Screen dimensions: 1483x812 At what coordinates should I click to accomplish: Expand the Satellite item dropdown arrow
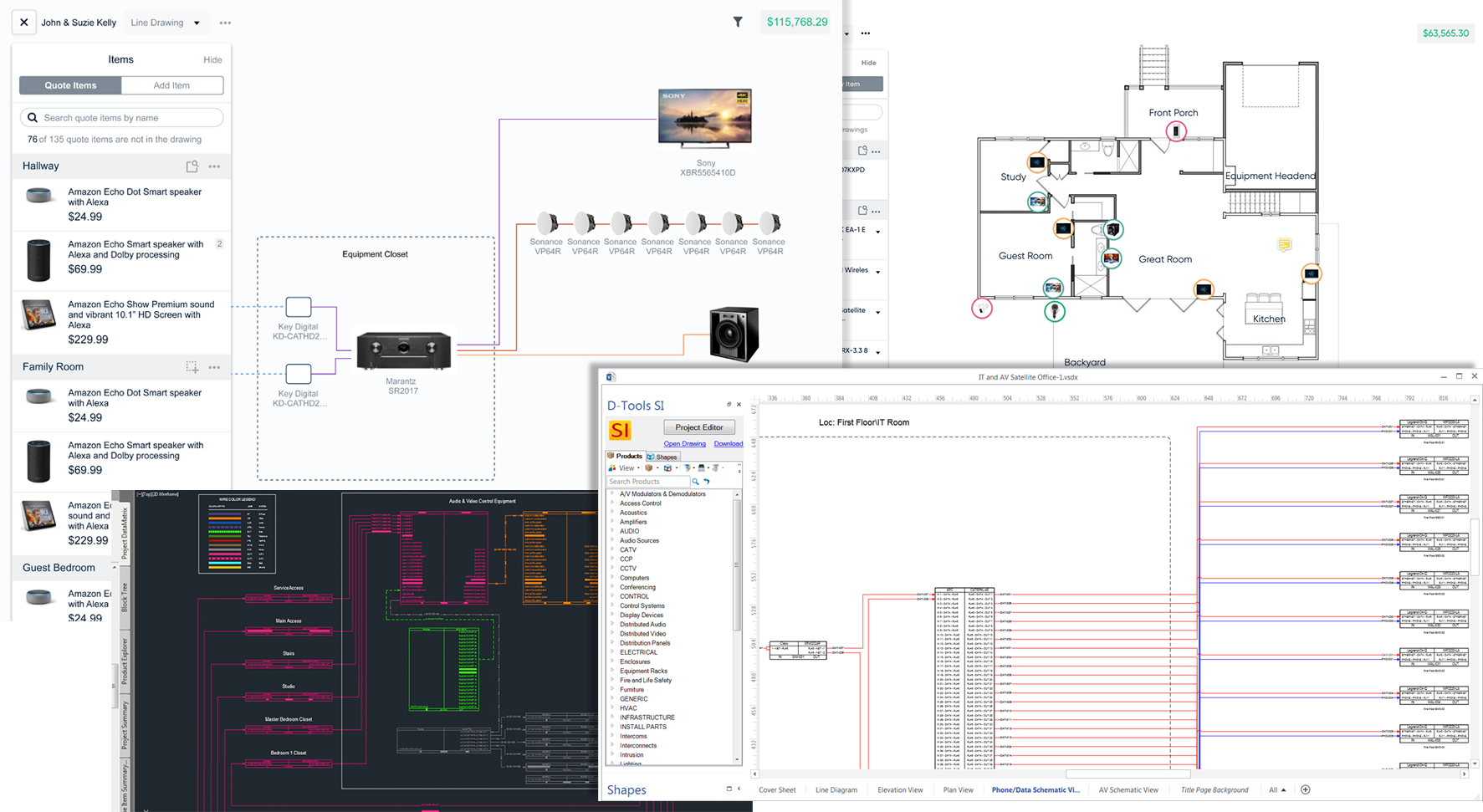tap(877, 313)
